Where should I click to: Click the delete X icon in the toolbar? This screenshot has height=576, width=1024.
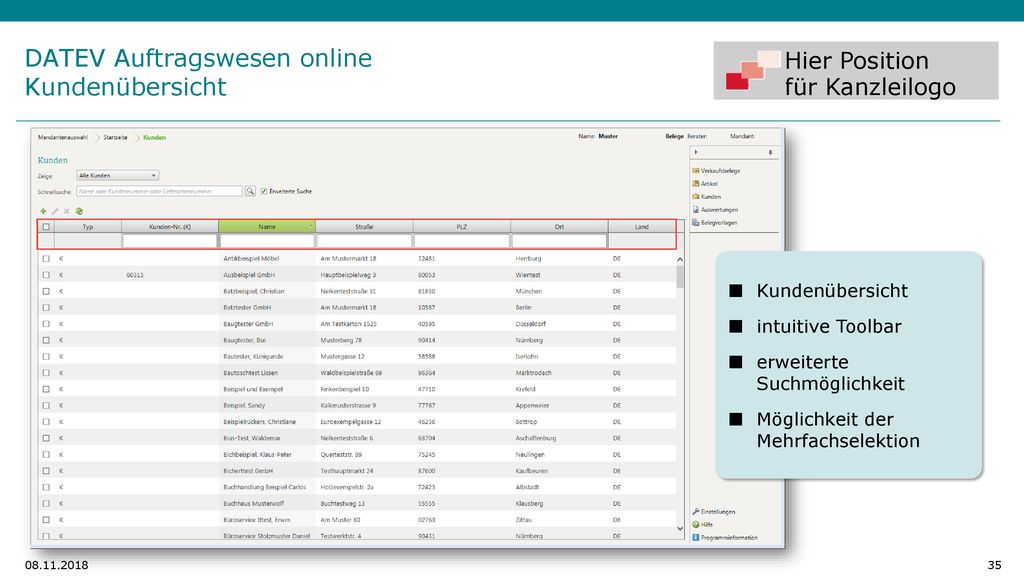coord(67,211)
